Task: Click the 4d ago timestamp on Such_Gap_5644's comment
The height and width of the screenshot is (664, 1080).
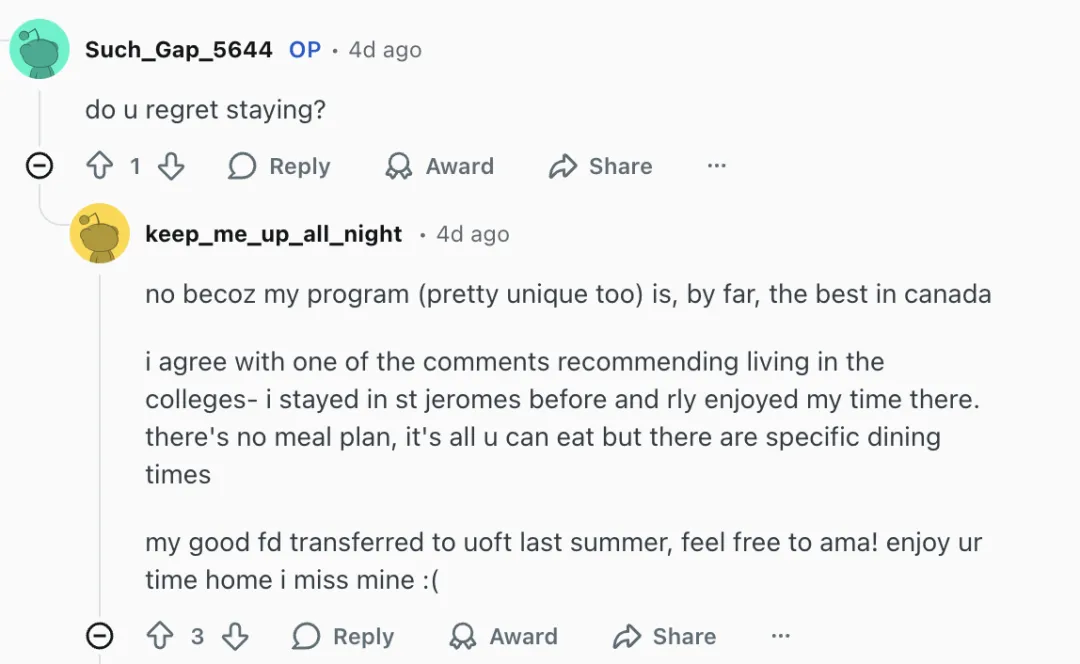Action: 385,50
